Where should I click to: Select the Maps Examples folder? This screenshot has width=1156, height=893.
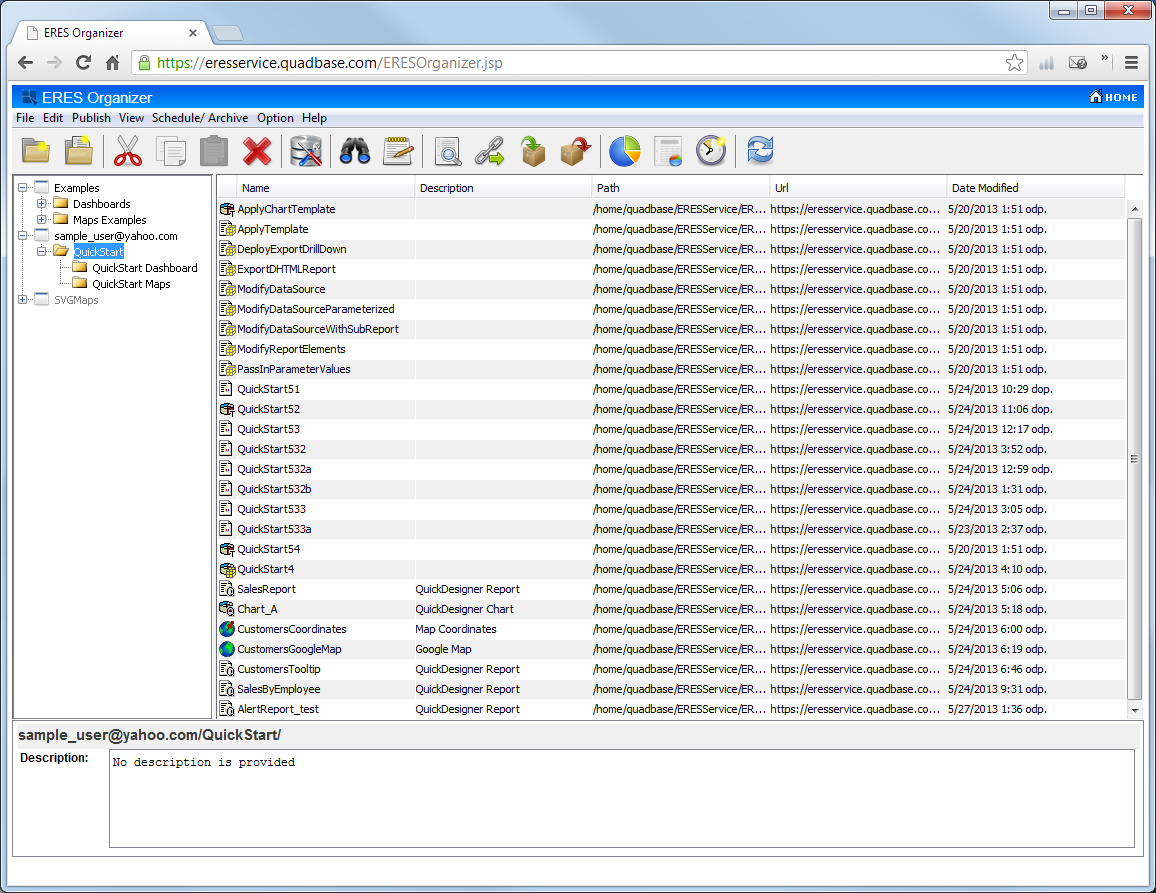(109, 220)
